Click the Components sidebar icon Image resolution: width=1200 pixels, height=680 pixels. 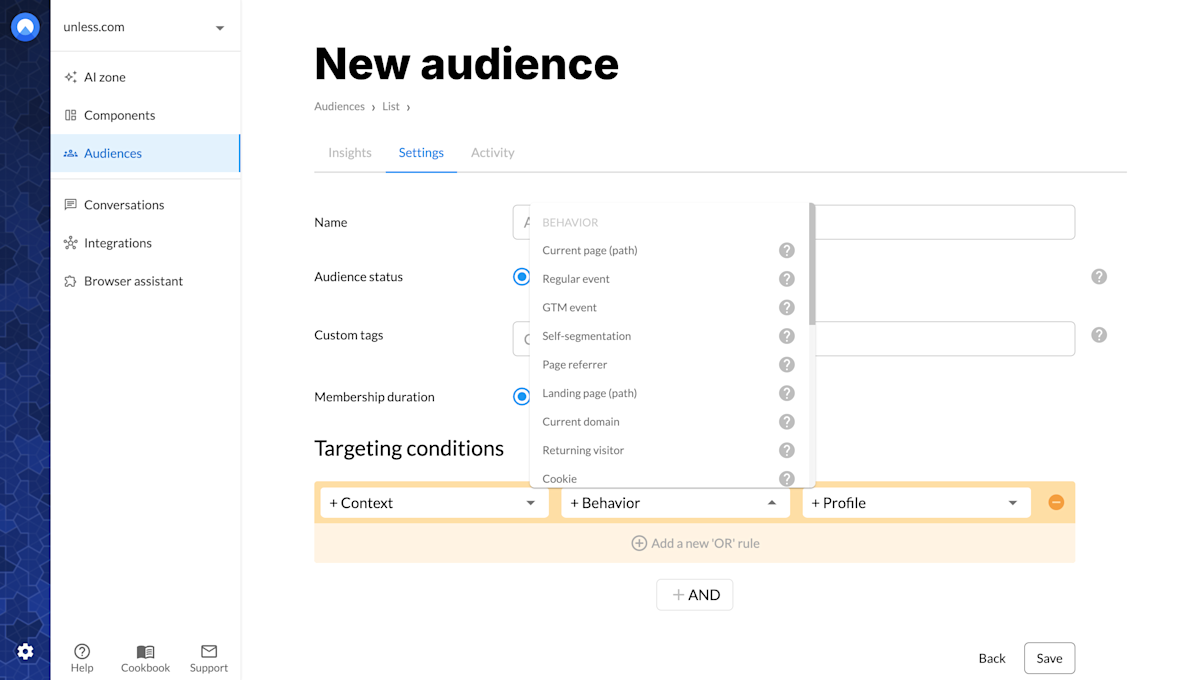coord(70,115)
